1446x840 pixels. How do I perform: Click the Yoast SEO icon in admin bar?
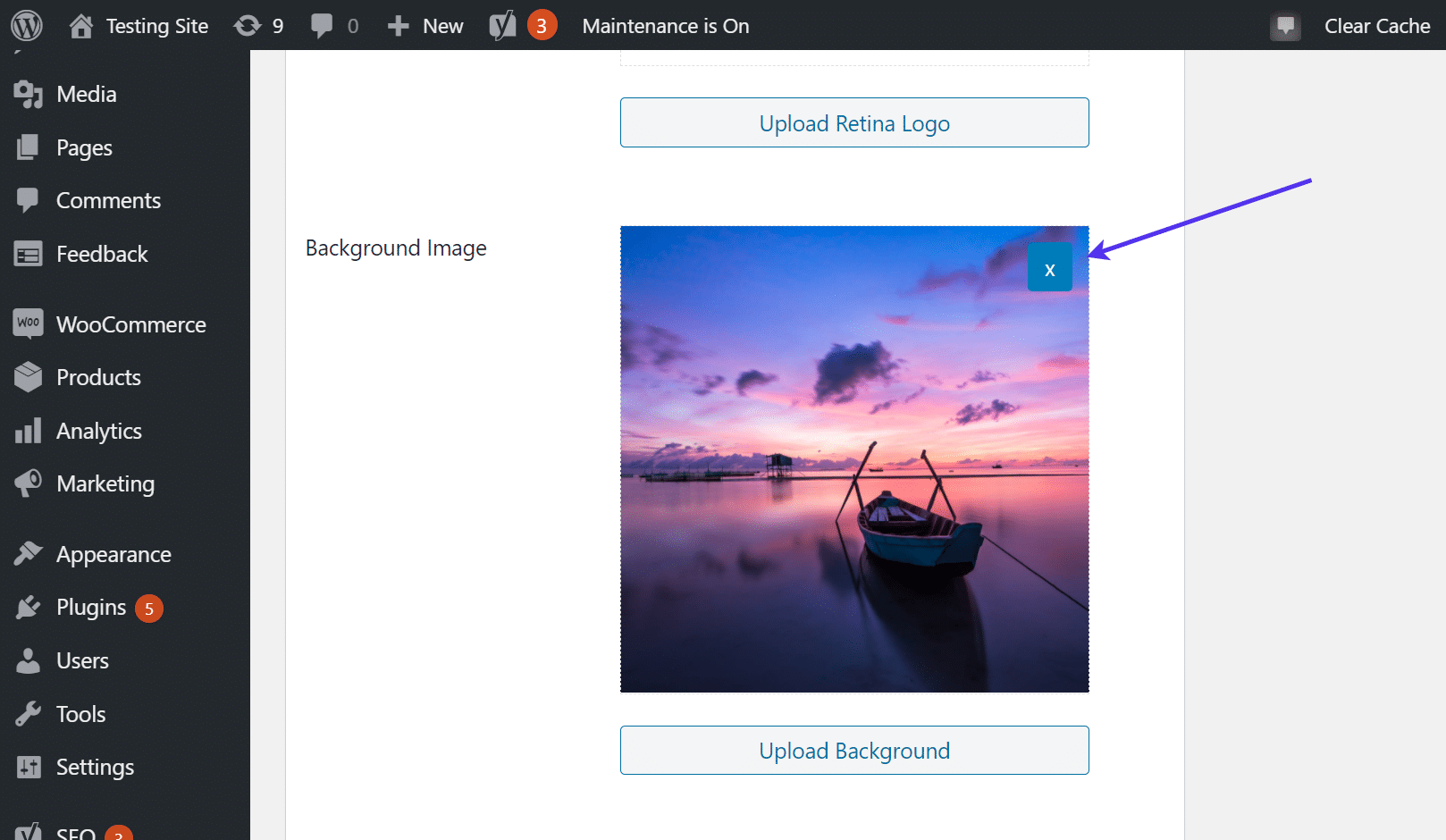coord(502,26)
